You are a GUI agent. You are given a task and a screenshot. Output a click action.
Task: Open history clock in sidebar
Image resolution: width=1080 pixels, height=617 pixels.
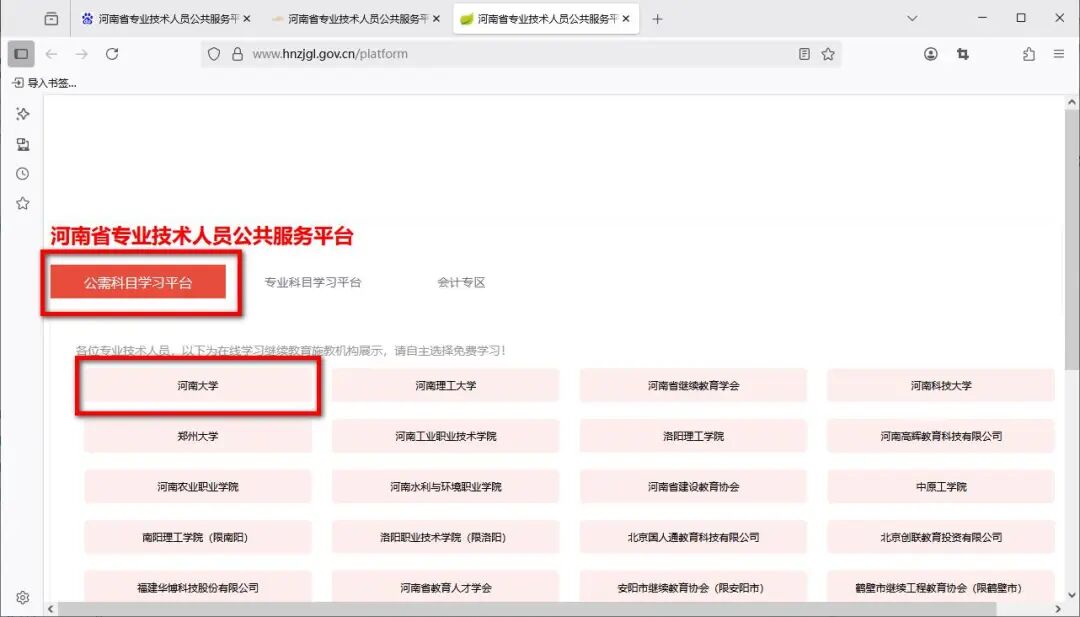coord(23,174)
